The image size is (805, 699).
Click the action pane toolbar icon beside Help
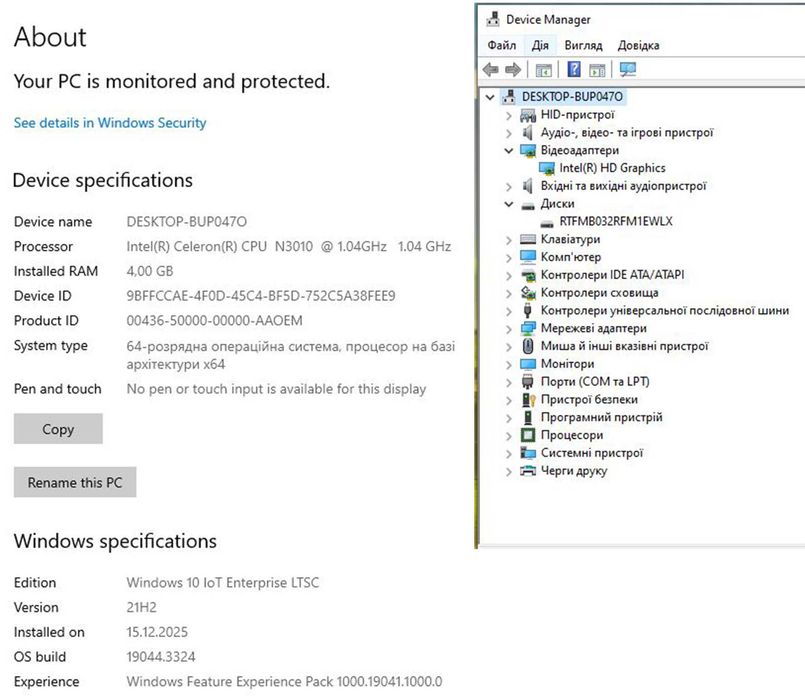click(x=597, y=70)
